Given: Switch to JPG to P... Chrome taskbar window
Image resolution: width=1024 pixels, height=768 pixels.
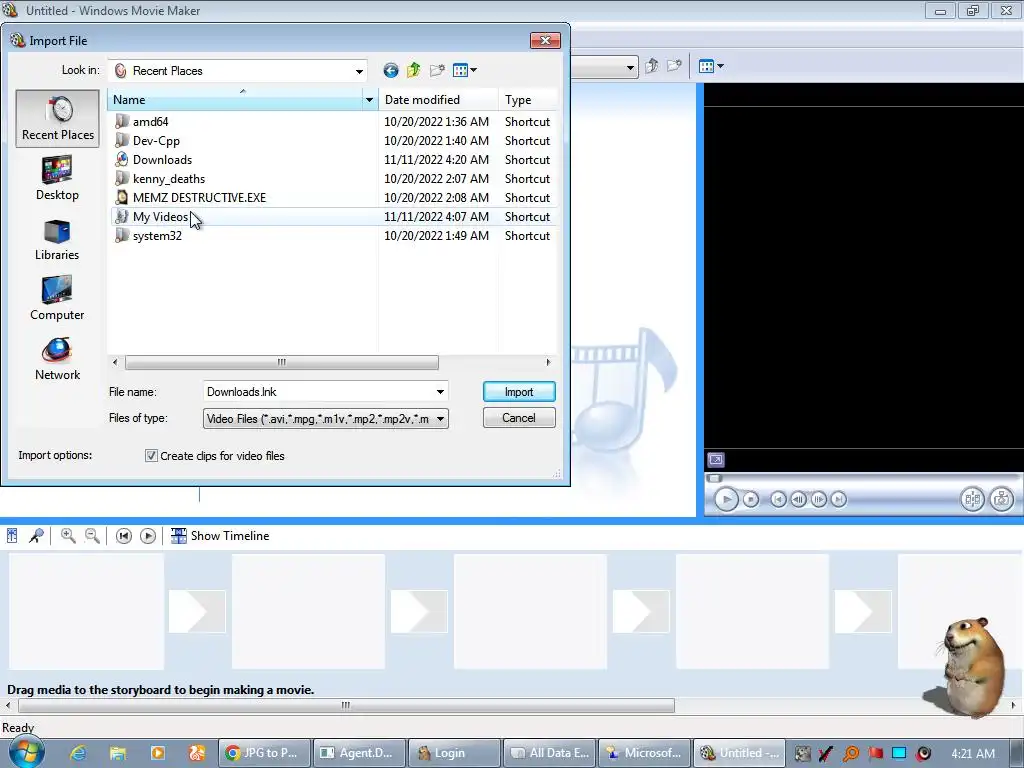Looking at the screenshot, I should coord(263,753).
